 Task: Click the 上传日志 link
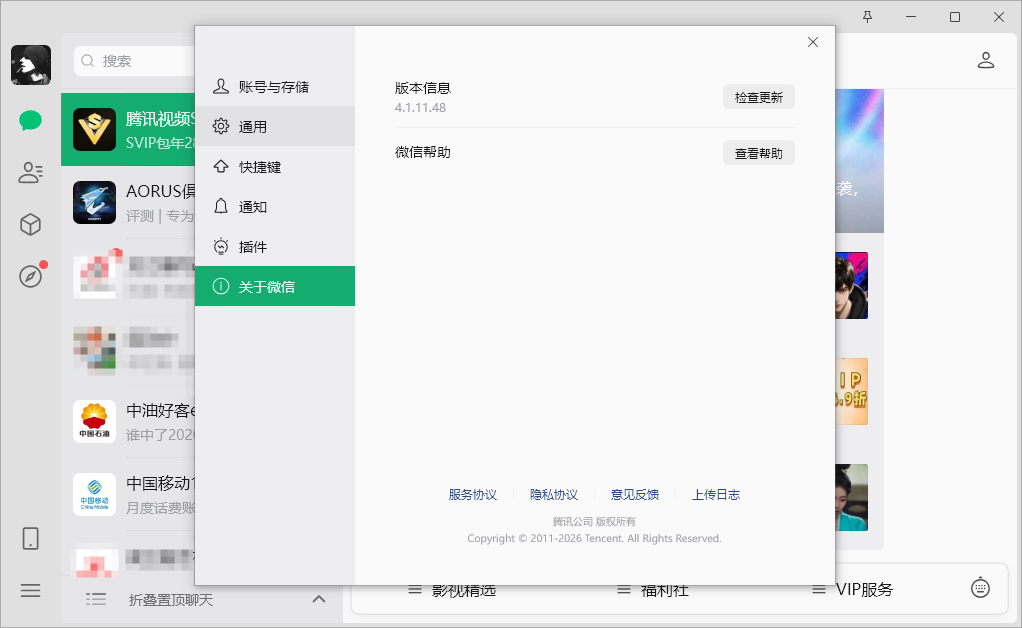716,495
